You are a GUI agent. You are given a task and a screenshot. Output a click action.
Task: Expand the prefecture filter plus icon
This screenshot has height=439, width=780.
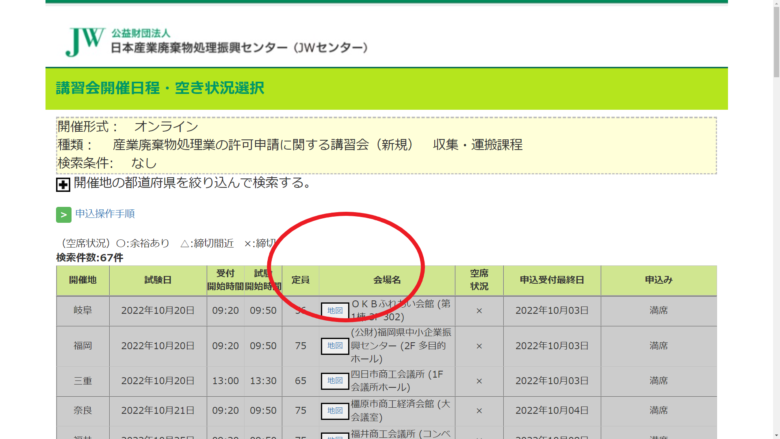coord(63,184)
